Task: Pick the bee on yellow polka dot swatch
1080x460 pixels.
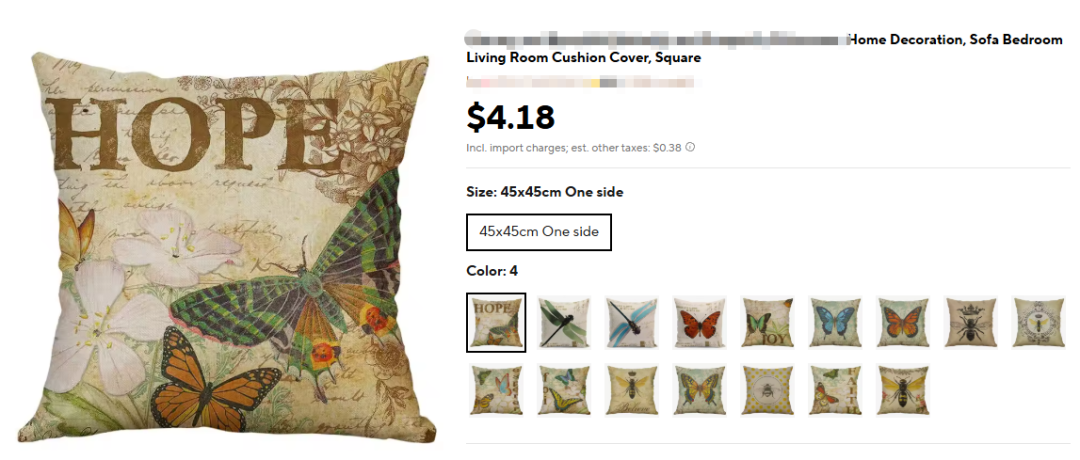Action: tap(767, 390)
